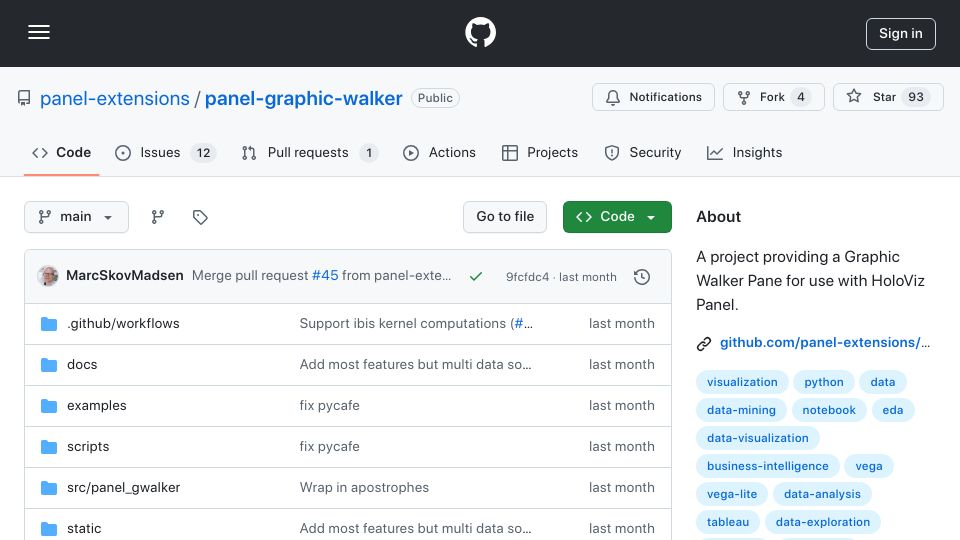Expand the main branch dropdown
Screen dimensions: 960x540
[77, 217]
